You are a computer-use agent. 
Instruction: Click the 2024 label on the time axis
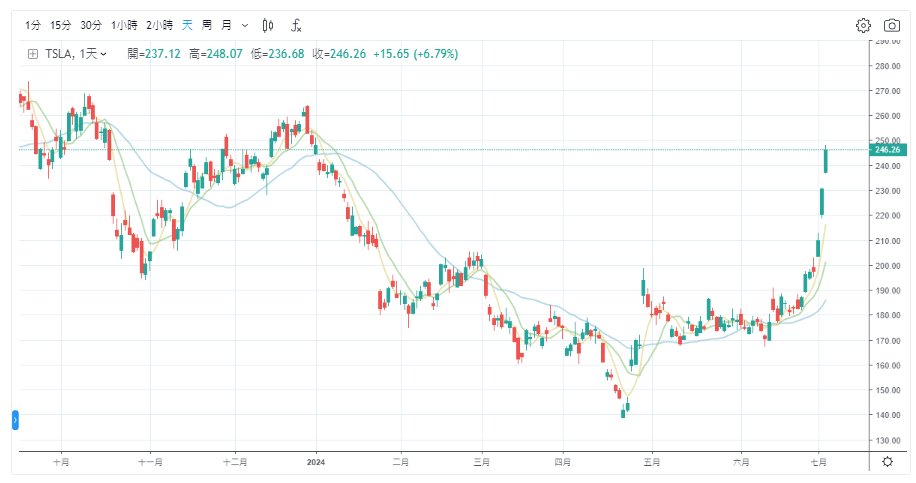pyautogui.click(x=316, y=462)
